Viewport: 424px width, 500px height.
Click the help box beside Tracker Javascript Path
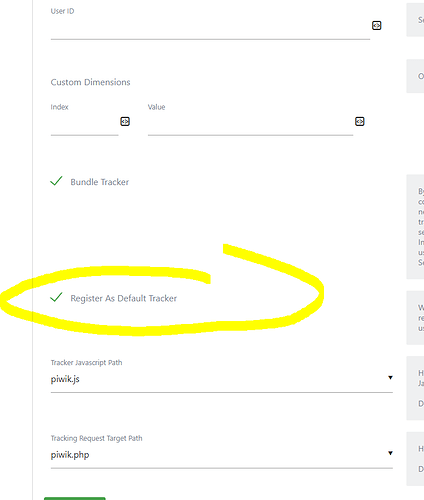click(x=415, y=388)
